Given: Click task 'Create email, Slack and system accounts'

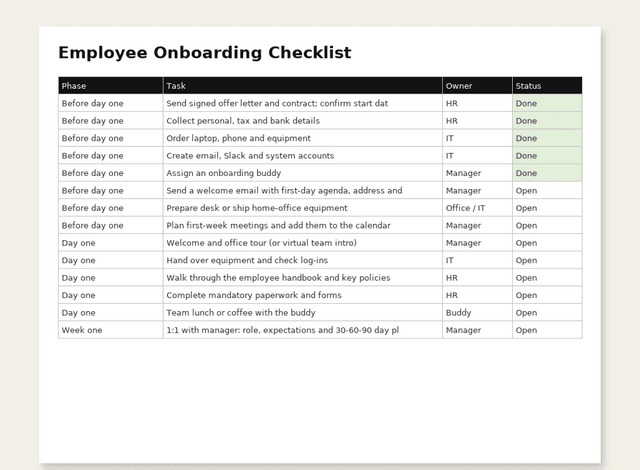Looking at the screenshot, I should point(302,155).
